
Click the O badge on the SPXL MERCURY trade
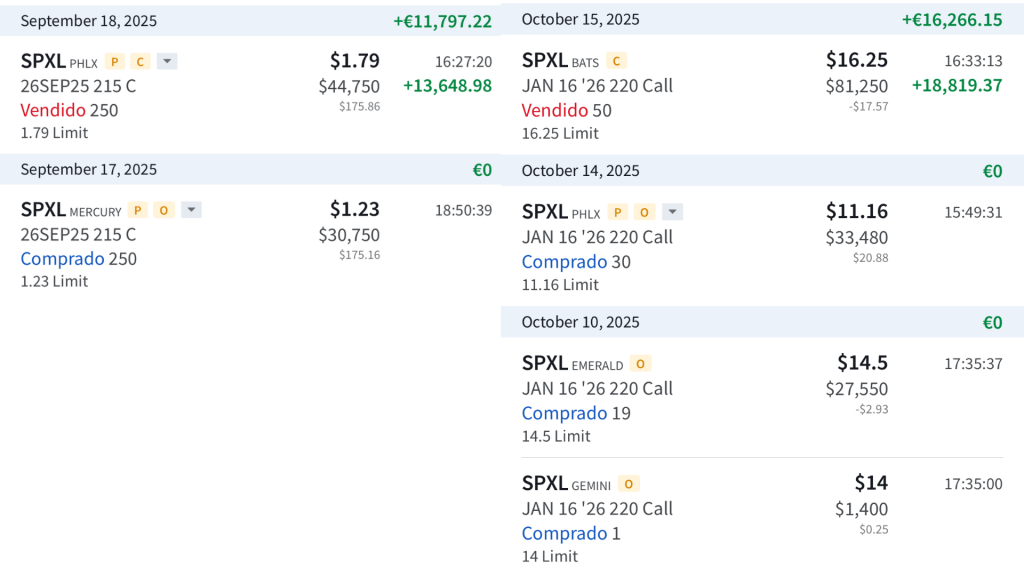(164, 210)
